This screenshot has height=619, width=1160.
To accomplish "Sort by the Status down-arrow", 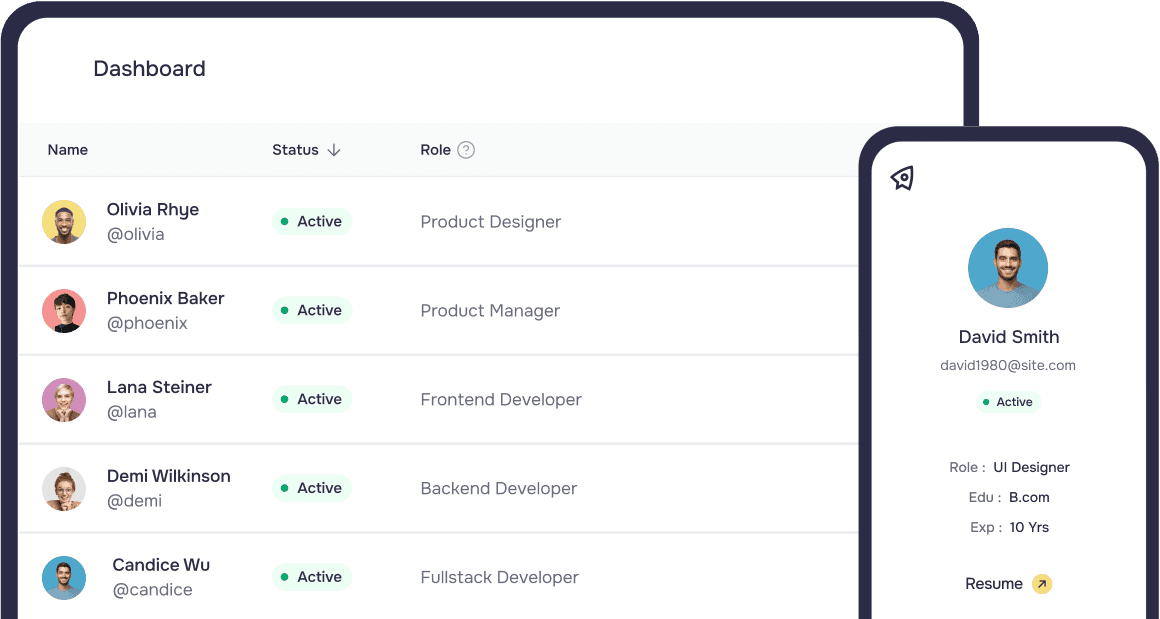I will (334, 150).
